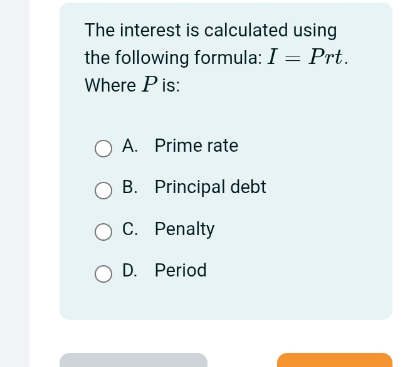Image resolution: width=403 pixels, height=367 pixels.
Task: Click the gray button below the question
Action: click(133, 360)
